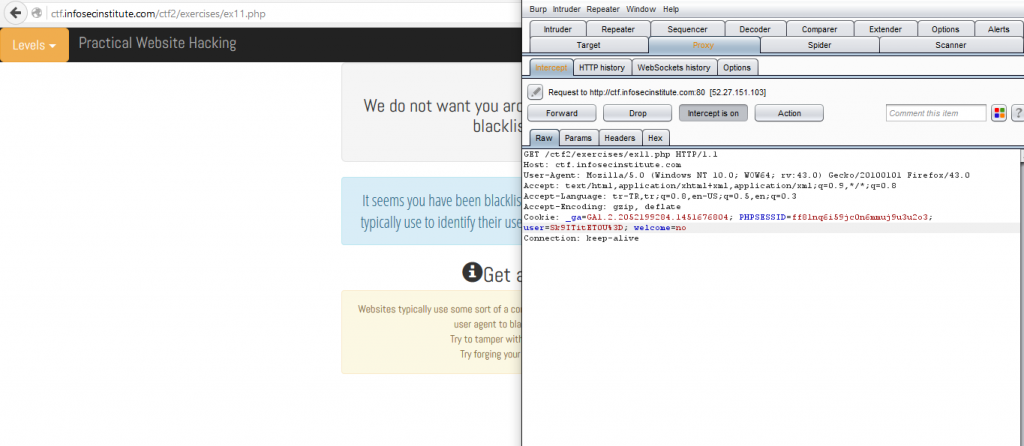Toggle the Intercept is on button

(x=712, y=113)
